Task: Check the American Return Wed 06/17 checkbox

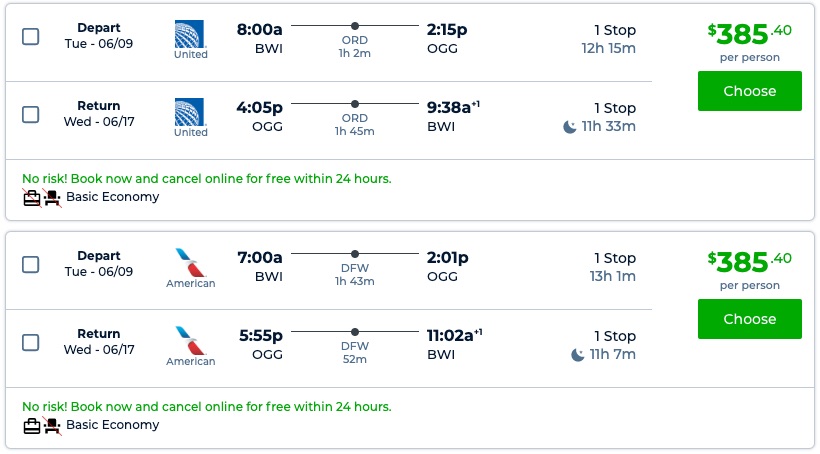Action: [31, 343]
